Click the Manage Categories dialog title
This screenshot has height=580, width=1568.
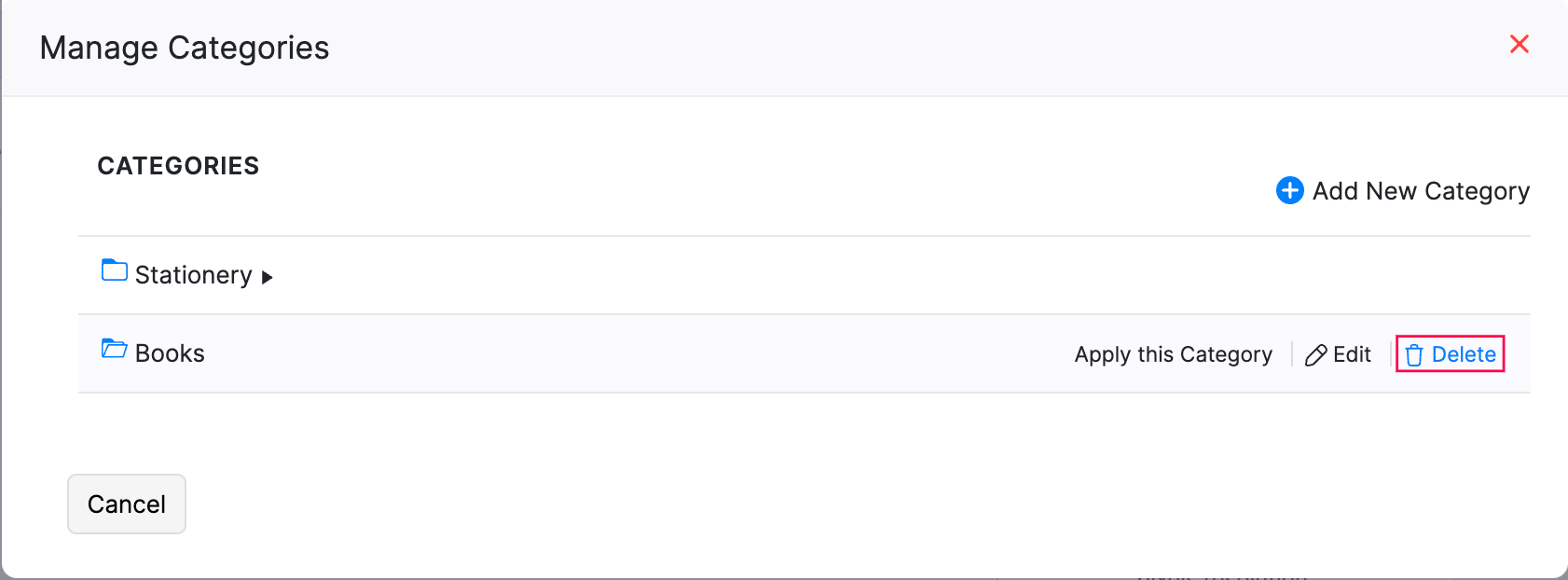click(x=185, y=48)
